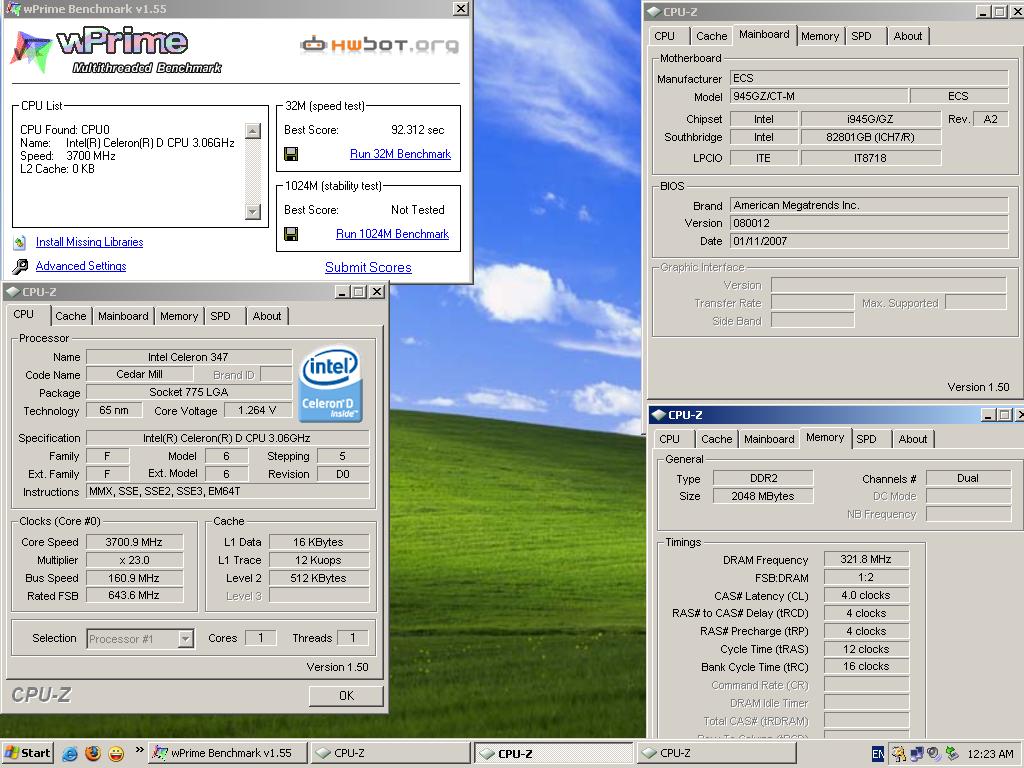Click the CAS# Latency 4.0 clocks field
Image resolution: width=1024 pixels, height=768 pixels.
pyautogui.click(x=866, y=596)
